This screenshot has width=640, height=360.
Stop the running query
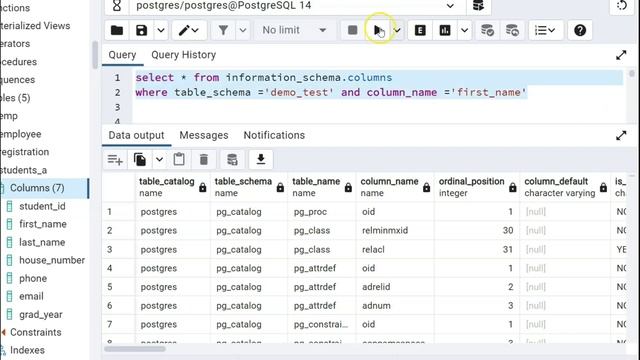click(353, 30)
